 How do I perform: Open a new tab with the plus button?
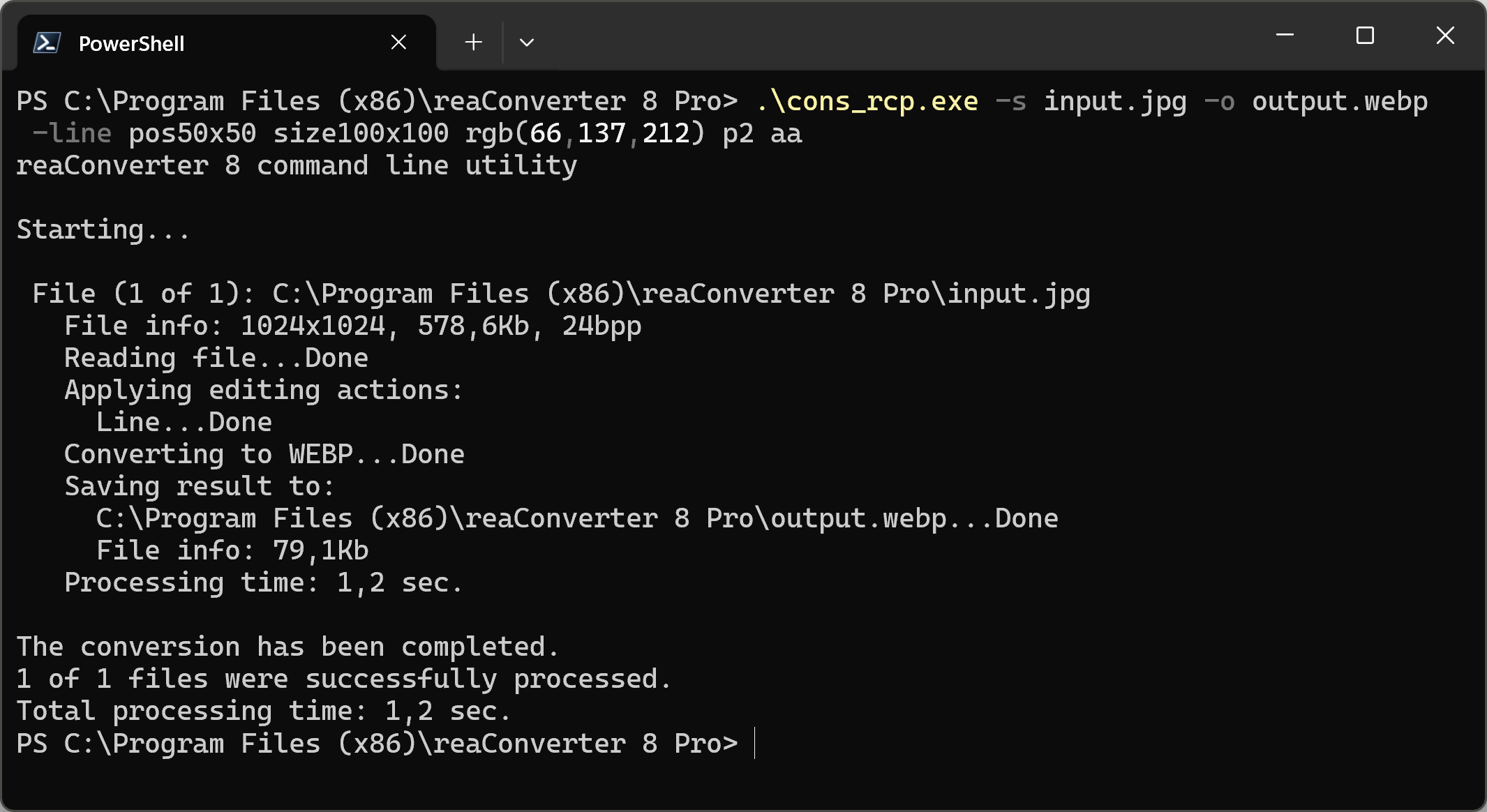pos(474,43)
